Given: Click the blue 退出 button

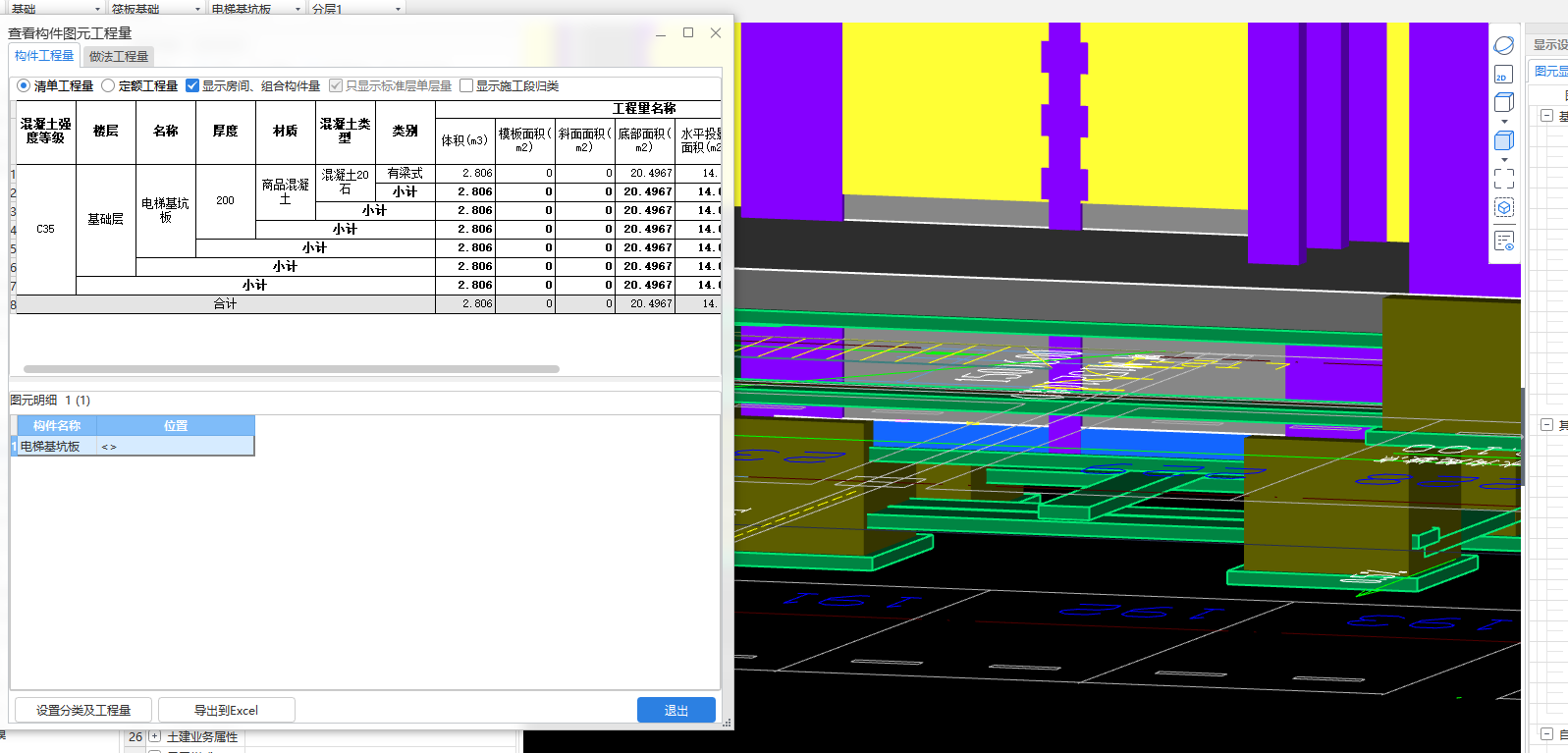Looking at the screenshot, I should [x=676, y=710].
